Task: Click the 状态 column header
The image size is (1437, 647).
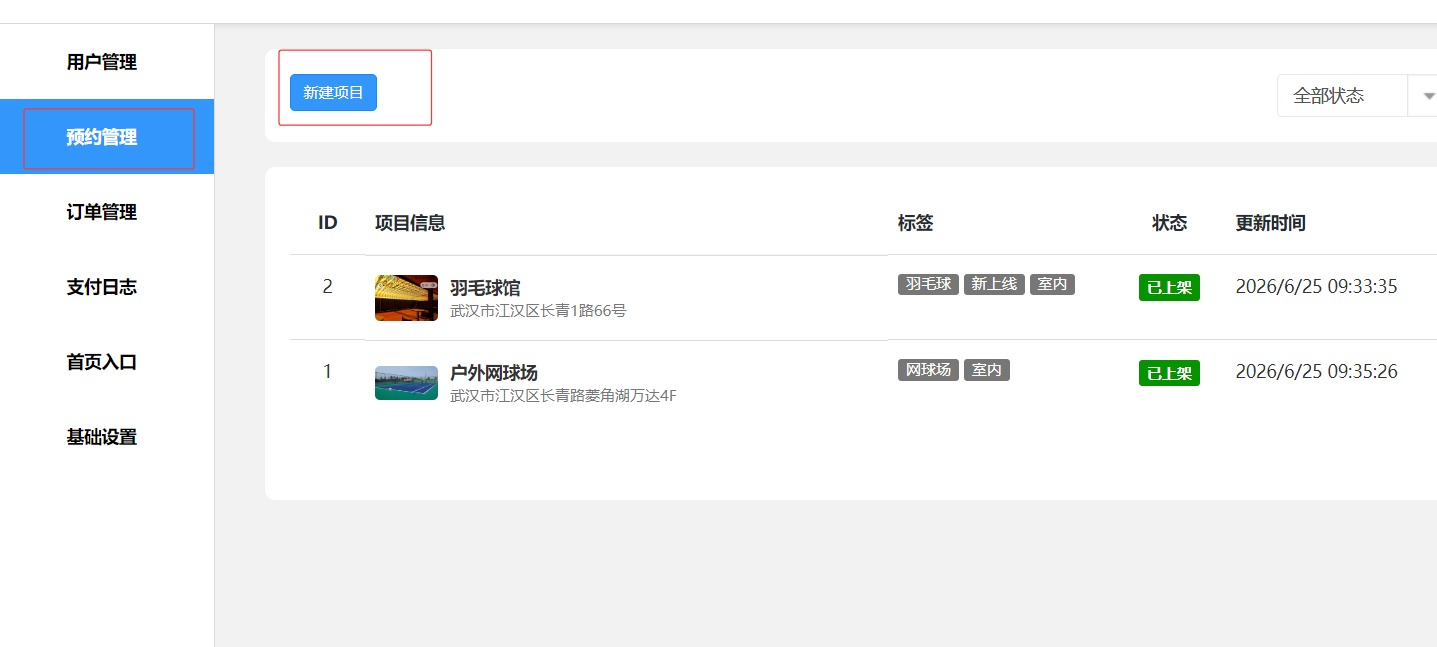Action: coord(1169,223)
